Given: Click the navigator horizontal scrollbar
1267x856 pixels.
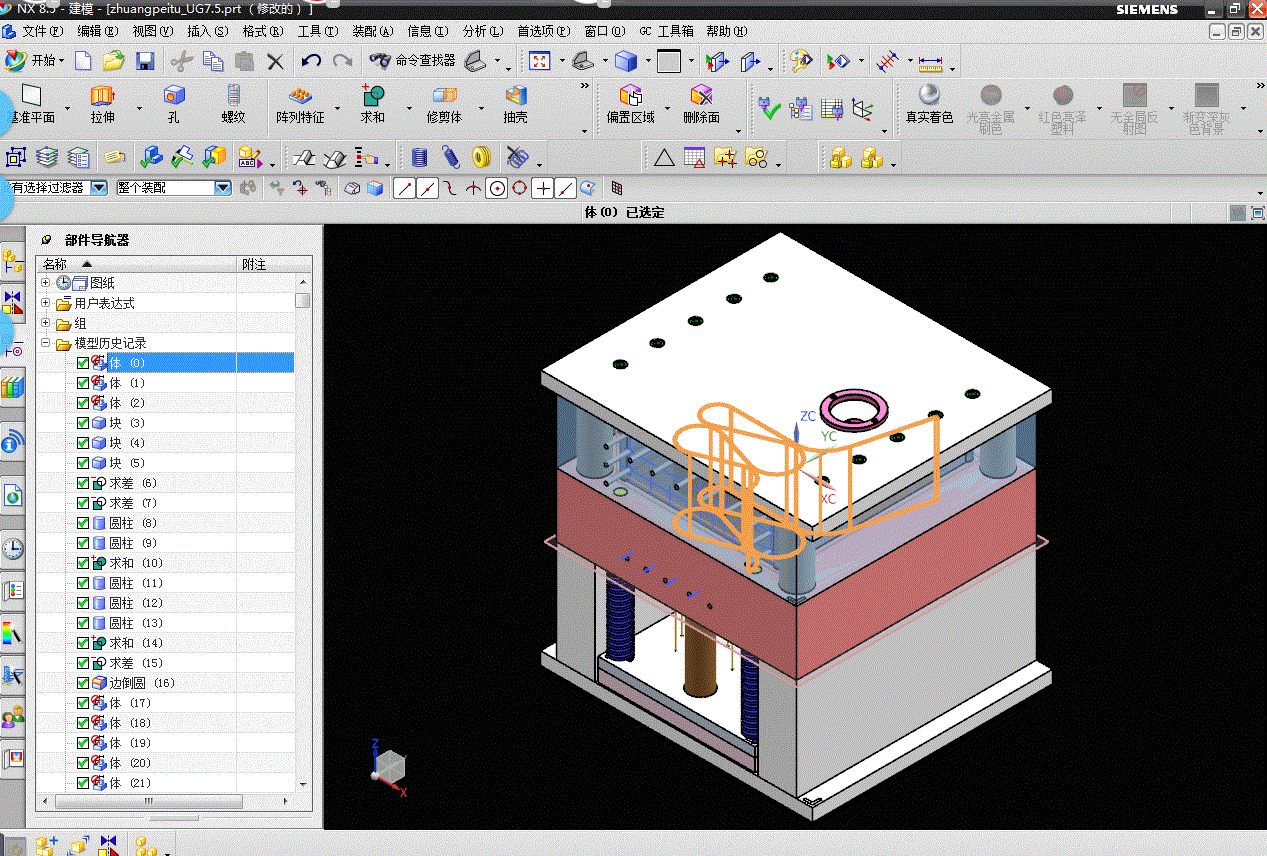Looking at the screenshot, I should coord(148,802).
